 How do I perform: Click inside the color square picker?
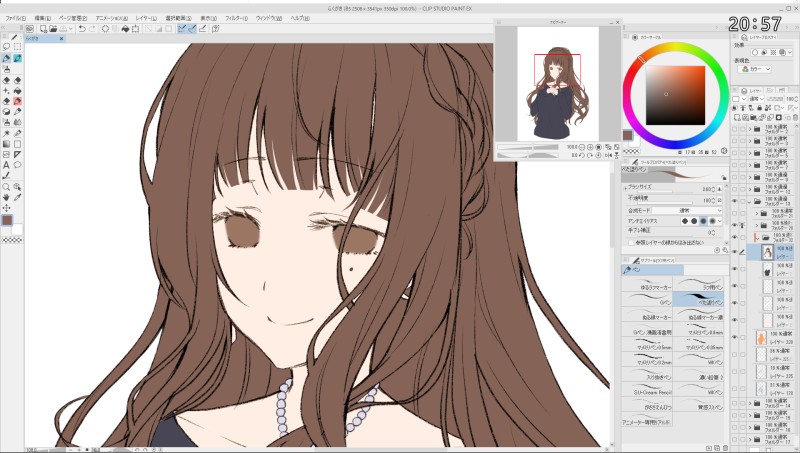[675, 95]
